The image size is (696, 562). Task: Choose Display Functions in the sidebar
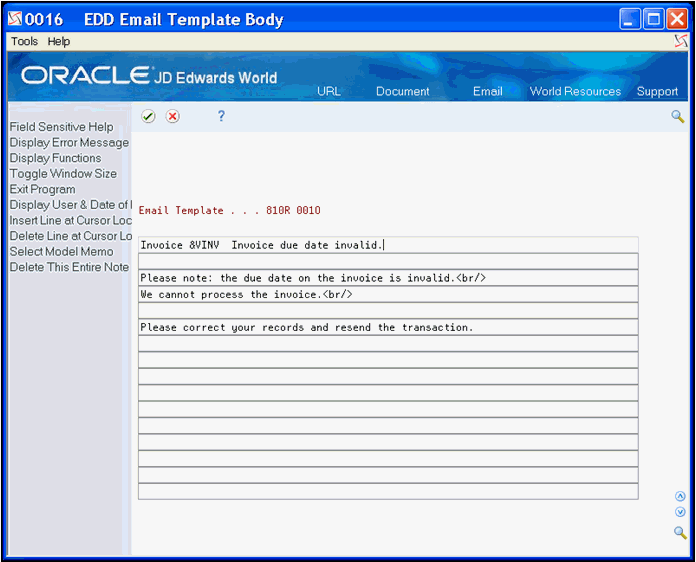click(x=55, y=158)
